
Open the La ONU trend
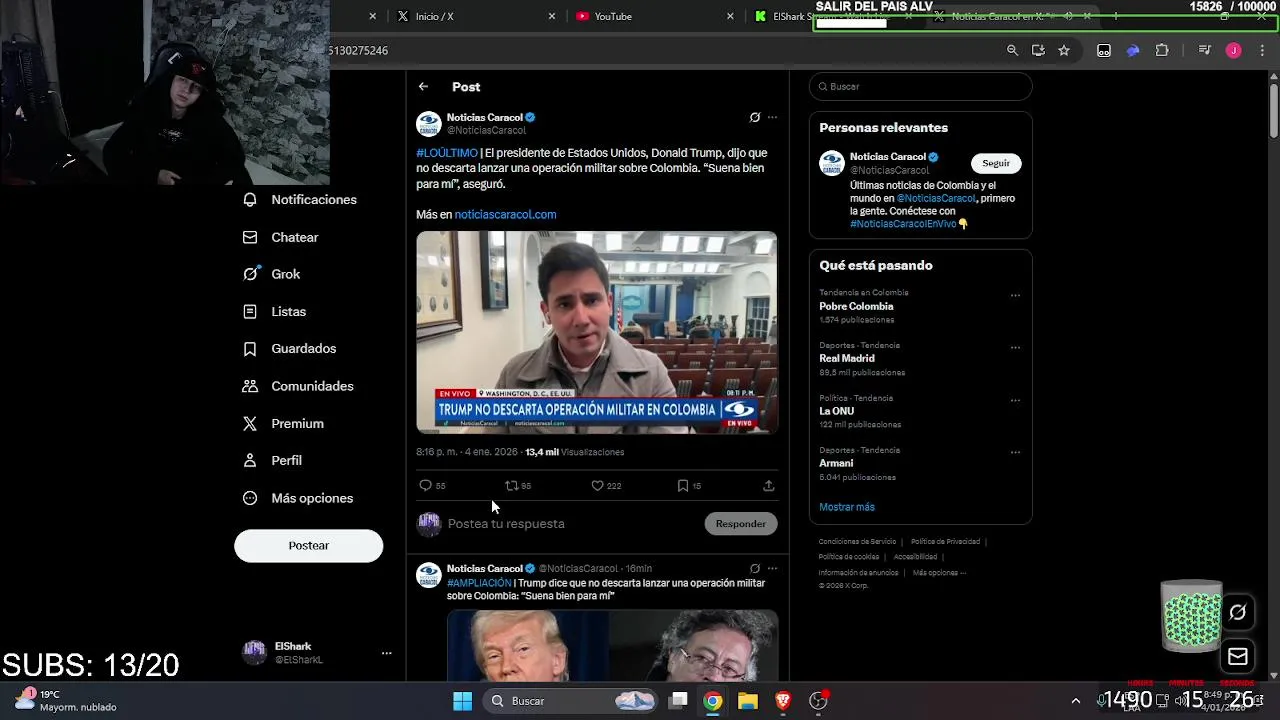point(837,411)
